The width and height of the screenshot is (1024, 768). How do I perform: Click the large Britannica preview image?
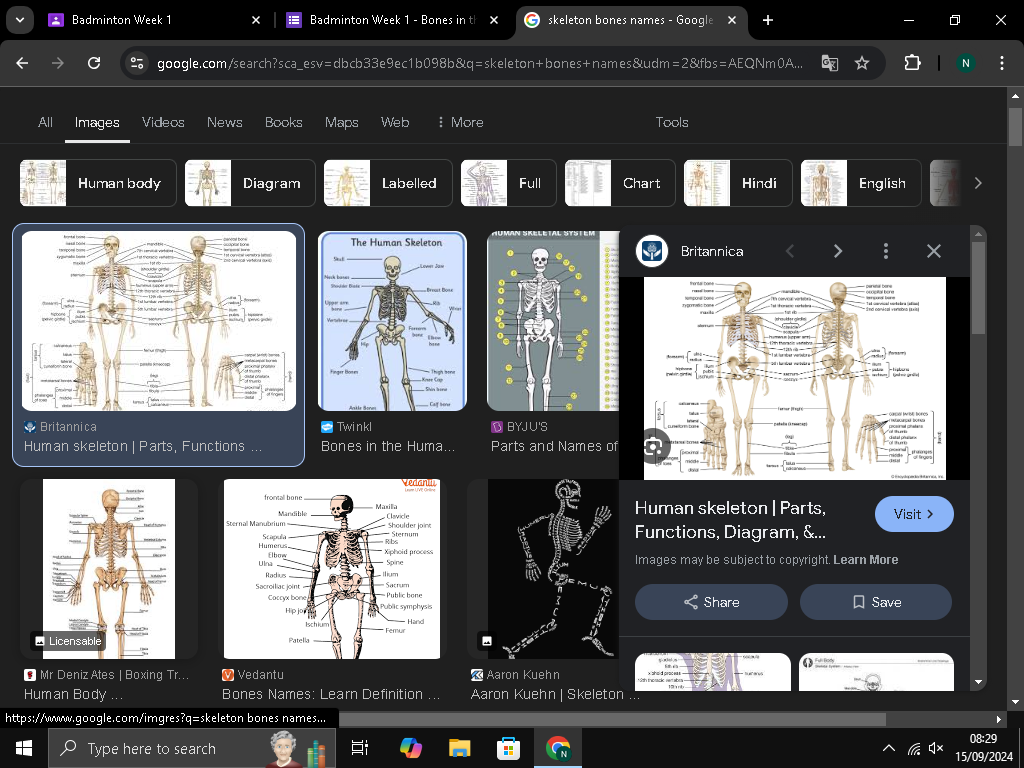click(794, 378)
